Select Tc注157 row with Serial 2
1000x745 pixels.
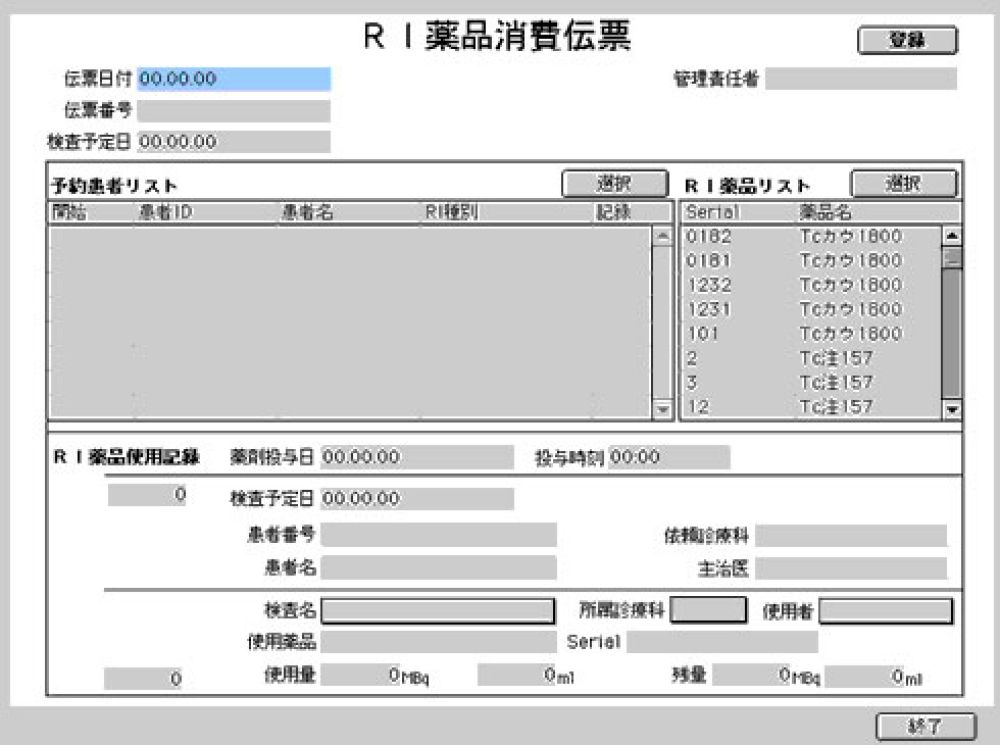coord(810,358)
